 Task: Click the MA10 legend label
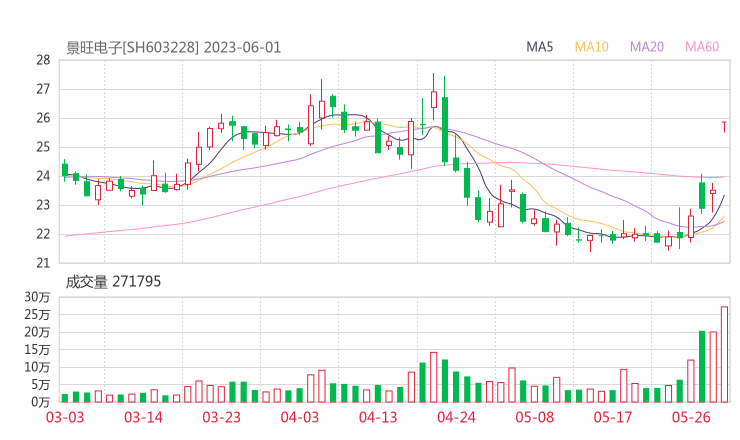591,47
